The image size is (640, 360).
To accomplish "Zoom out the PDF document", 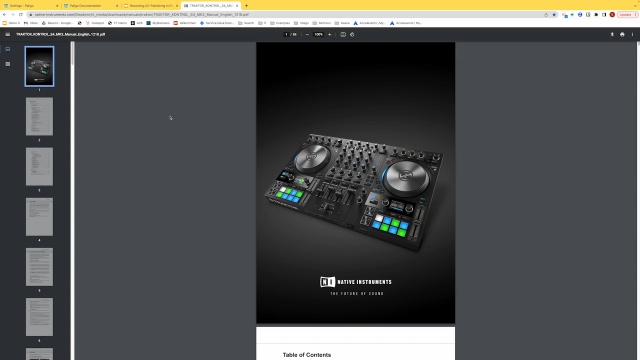I will (x=307, y=34).
